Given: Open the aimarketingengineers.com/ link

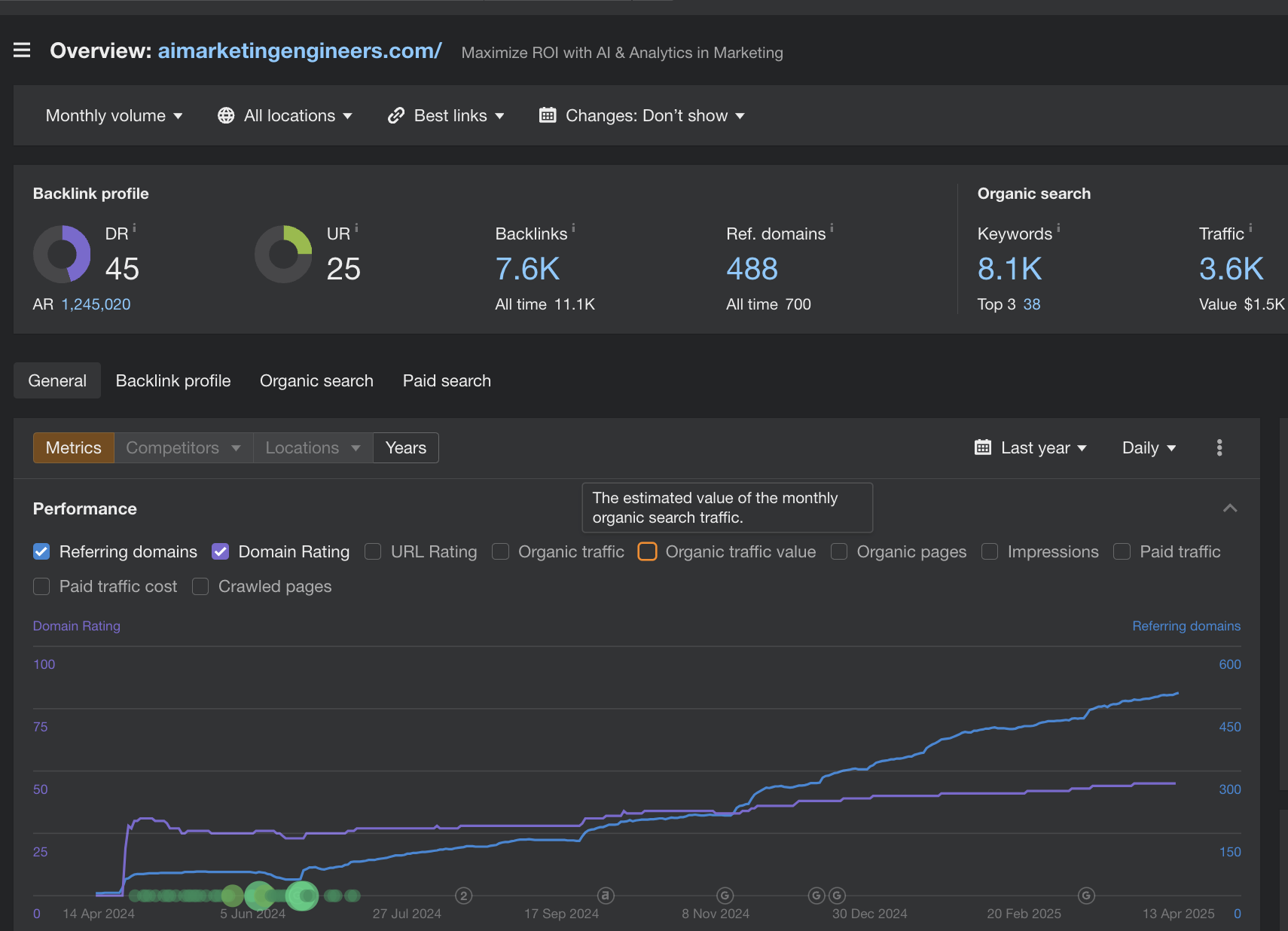Looking at the screenshot, I should (300, 50).
